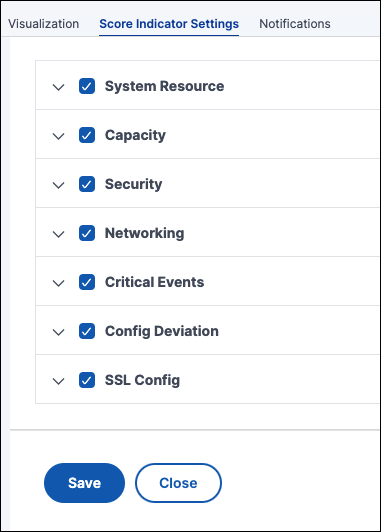Expand the Config Deviation section chevron
The height and width of the screenshot is (532, 381).
(x=59, y=332)
